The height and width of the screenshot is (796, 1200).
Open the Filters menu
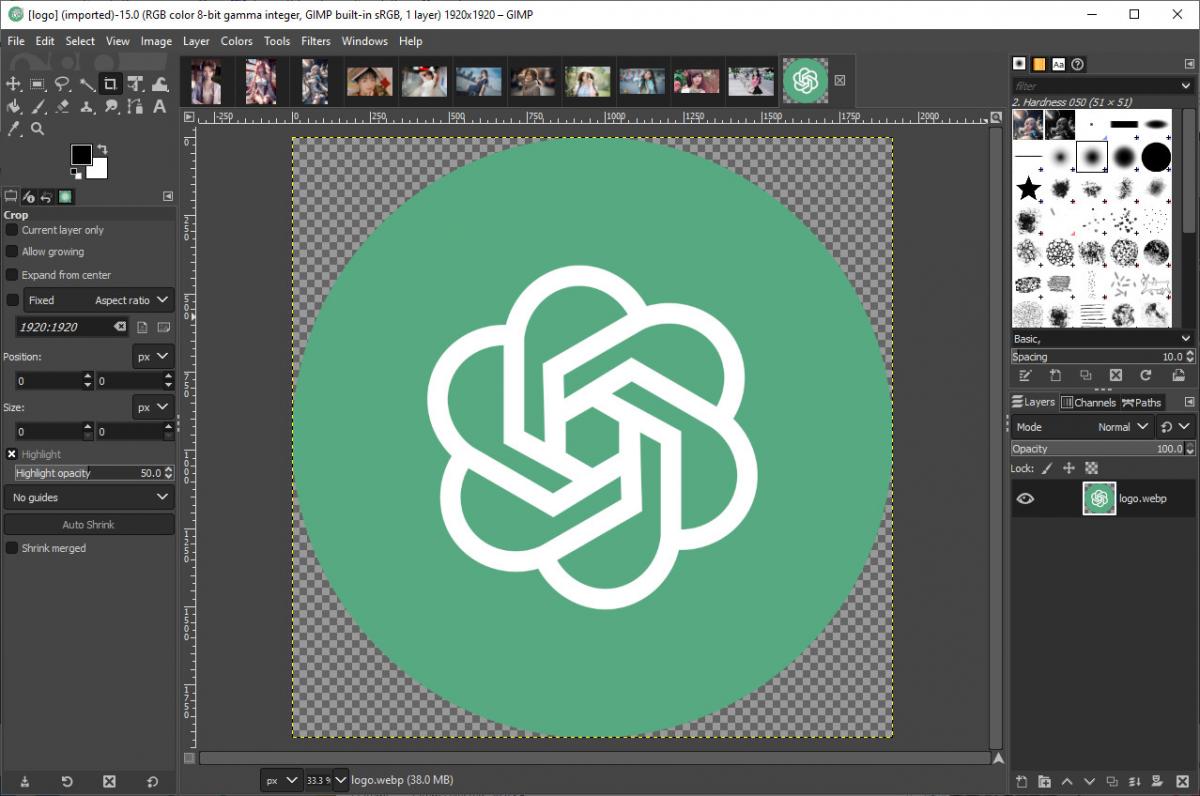coord(315,41)
